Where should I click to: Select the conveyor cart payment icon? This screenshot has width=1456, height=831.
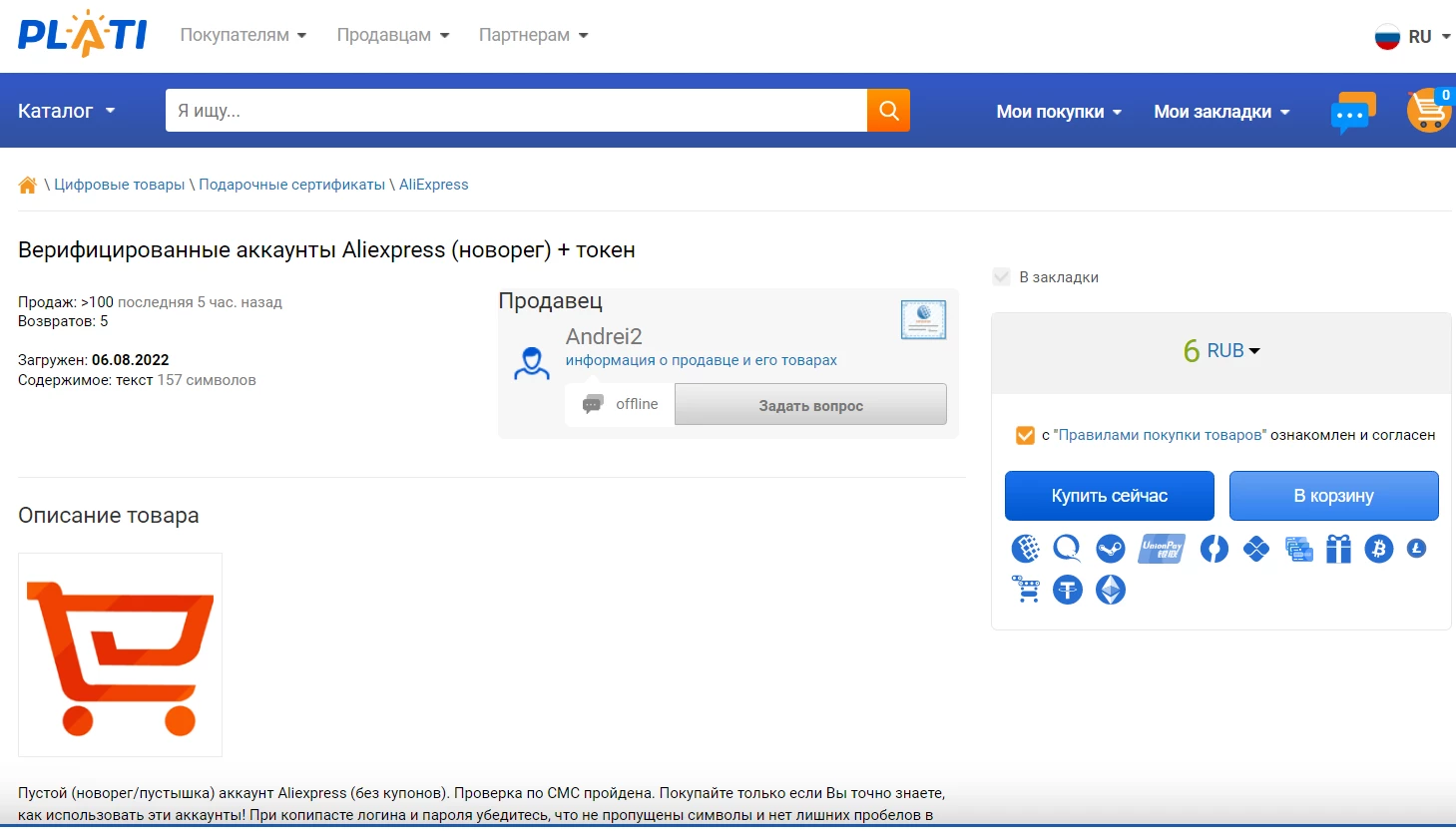coord(1025,590)
